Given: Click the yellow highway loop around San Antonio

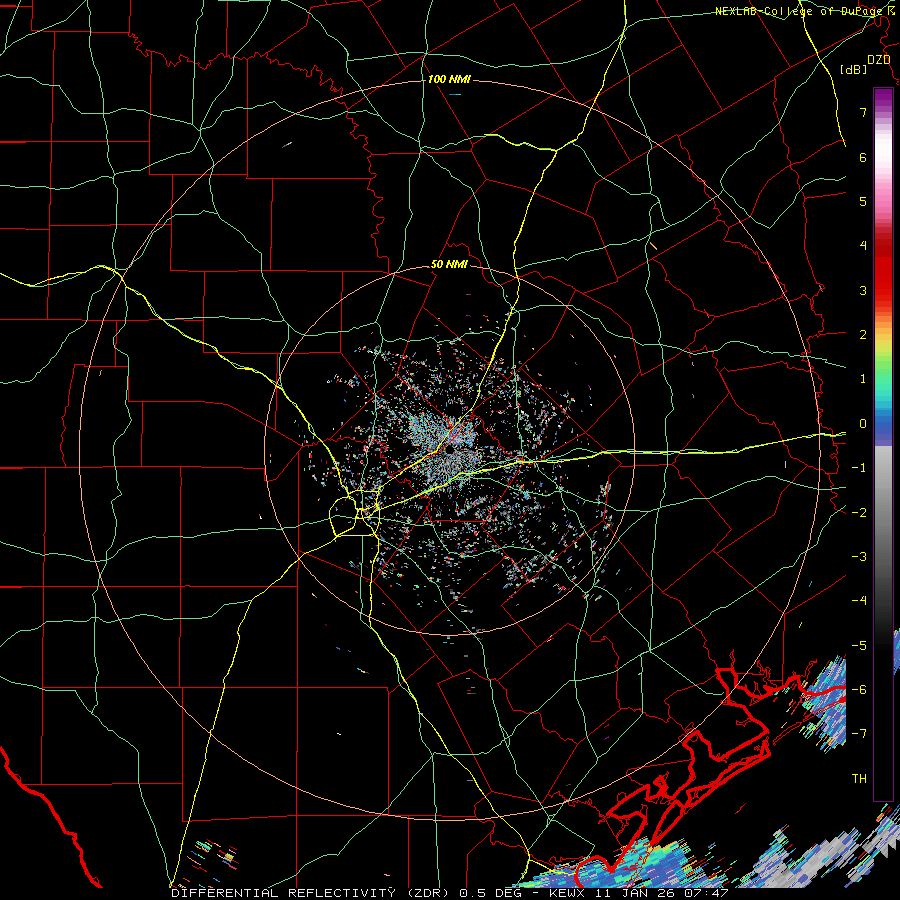Looking at the screenshot, I should (x=354, y=513).
